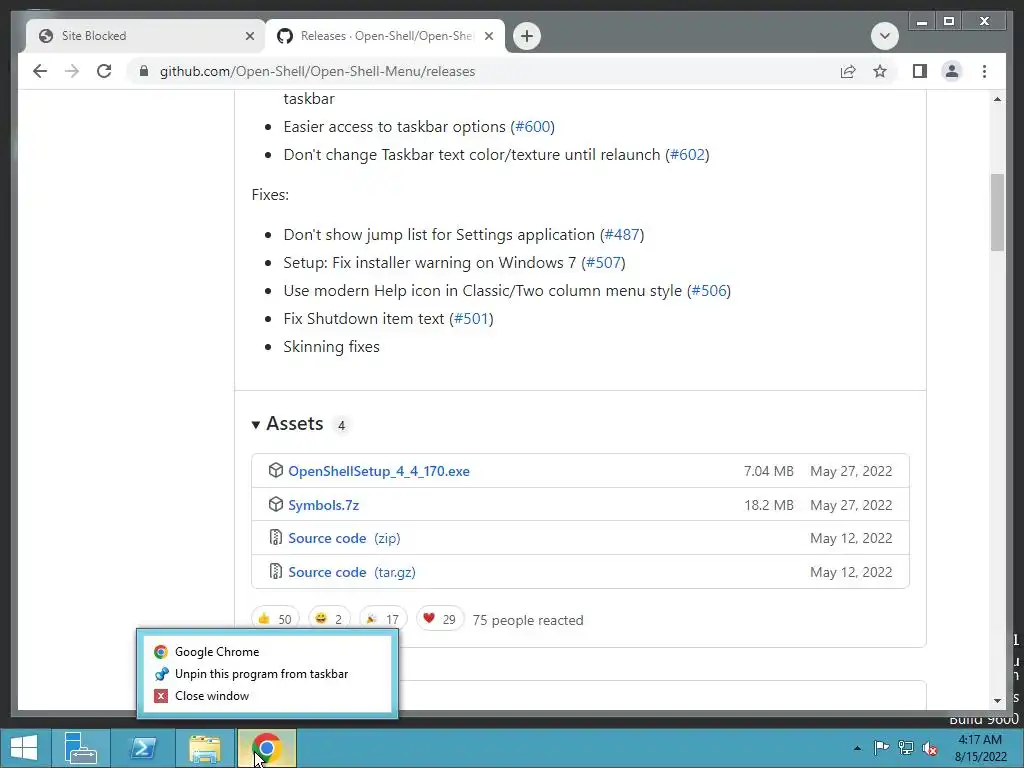Click the scrollbar up arrow

tap(997, 99)
